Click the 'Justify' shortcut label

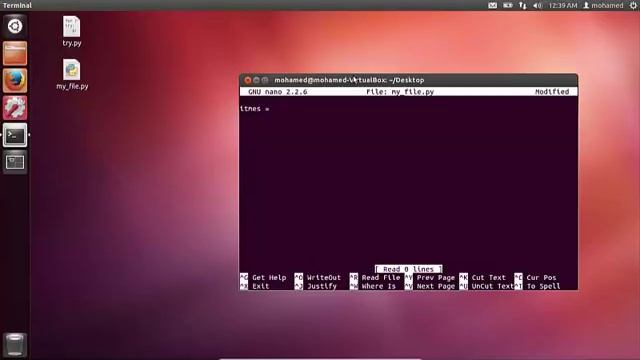pyautogui.click(x=322, y=286)
